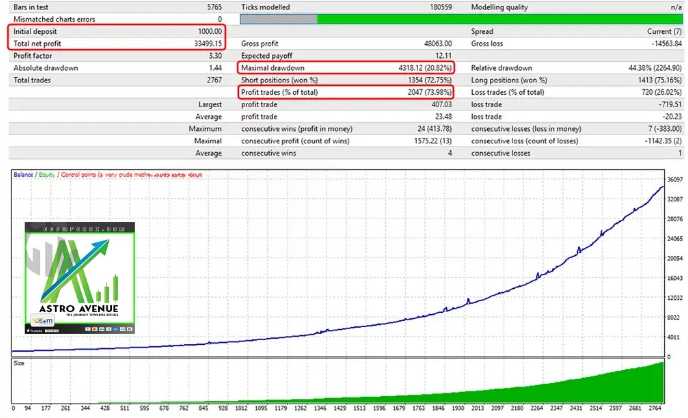Click the total net profit value 33499.15
688x418 pixels.
pos(208,43)
